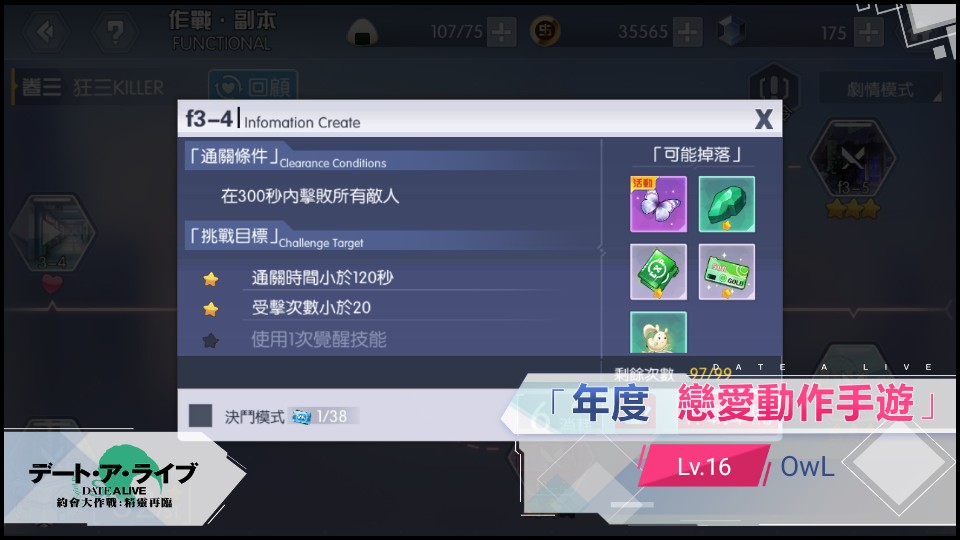Close the f3-4 information dialog
The width and height of the screenshot is (960, 540).
(763, 119)
